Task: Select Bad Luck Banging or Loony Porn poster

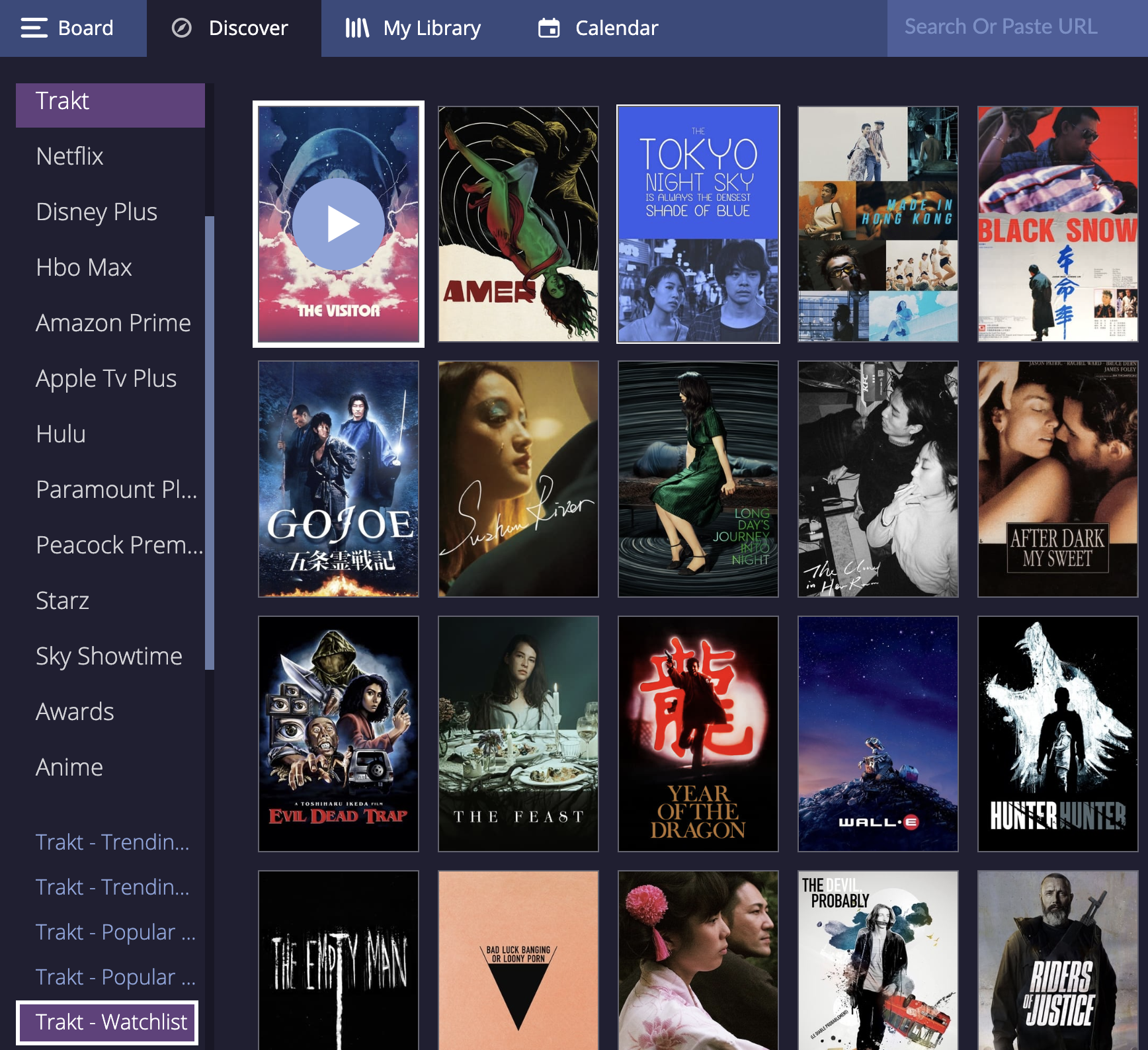Action: pos(518,960)
